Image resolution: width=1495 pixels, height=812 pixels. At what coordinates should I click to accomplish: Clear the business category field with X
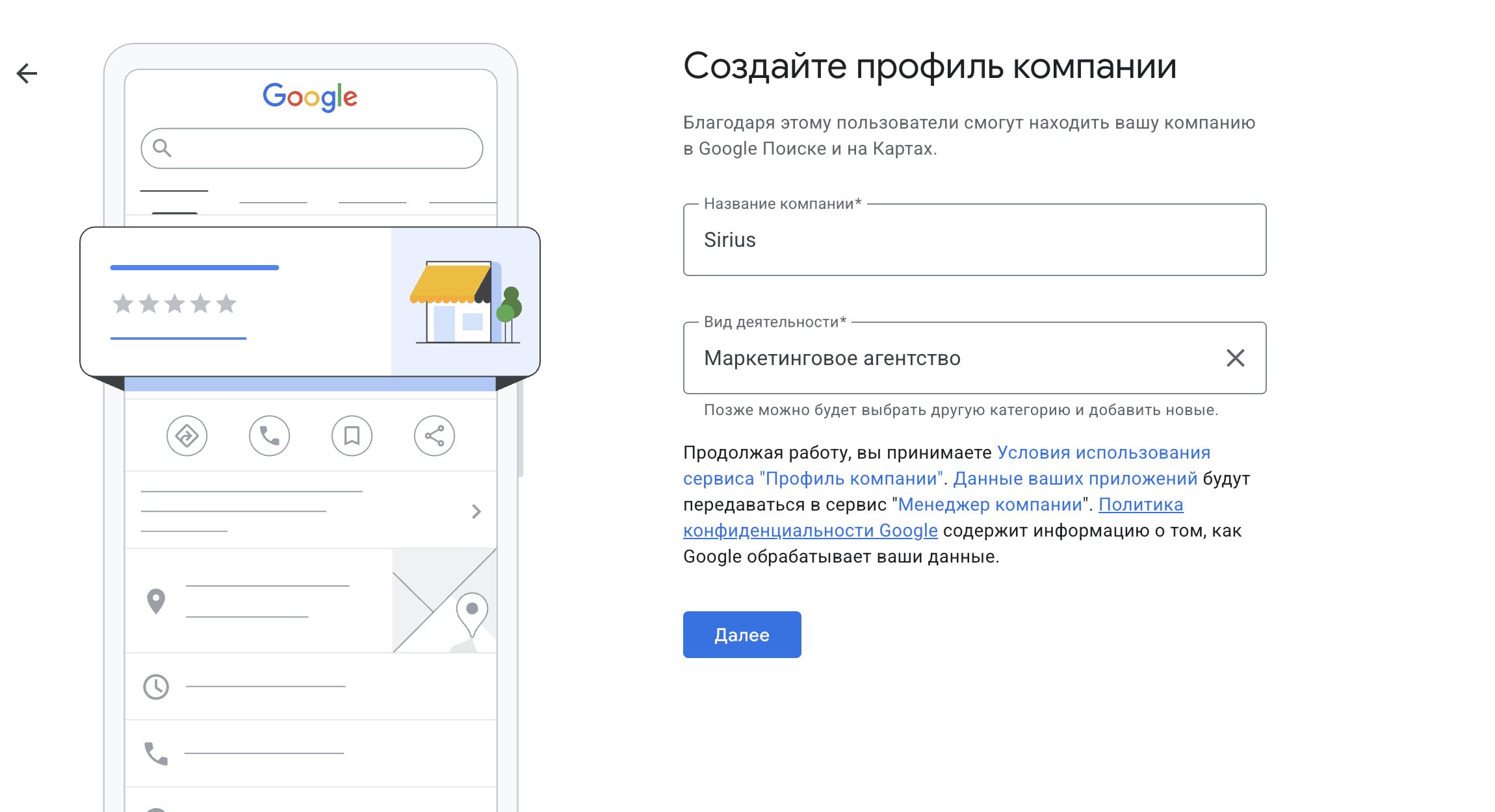pos(1235,358)
